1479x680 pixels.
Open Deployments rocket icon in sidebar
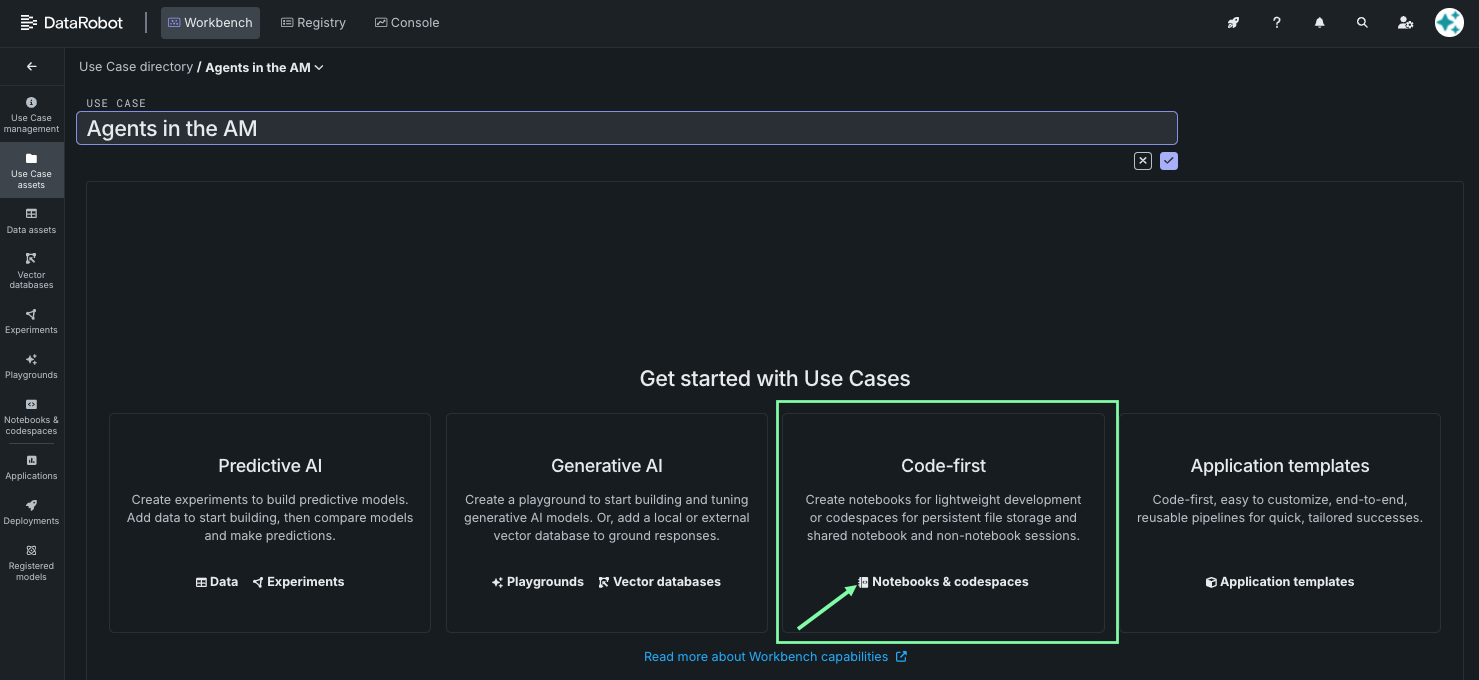pos(31,511)
